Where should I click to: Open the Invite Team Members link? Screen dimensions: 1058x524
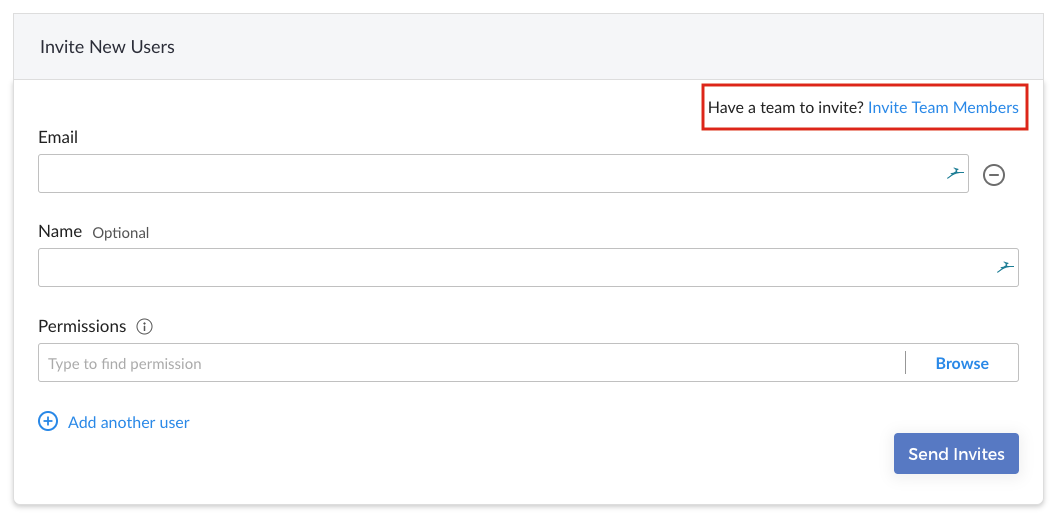(943, 107)
